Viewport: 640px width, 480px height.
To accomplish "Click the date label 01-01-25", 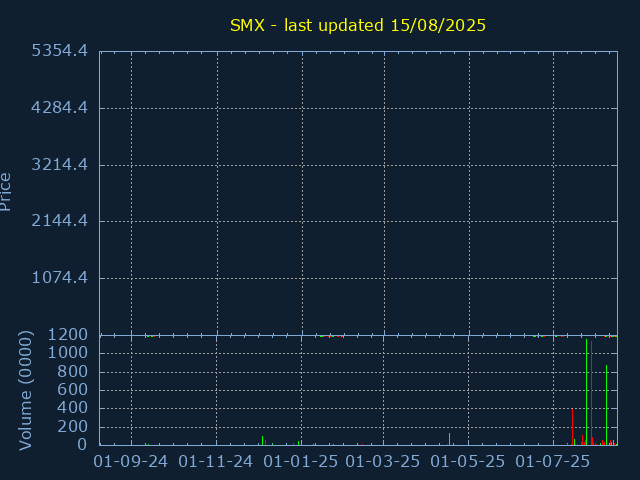I will coord(301,462).
